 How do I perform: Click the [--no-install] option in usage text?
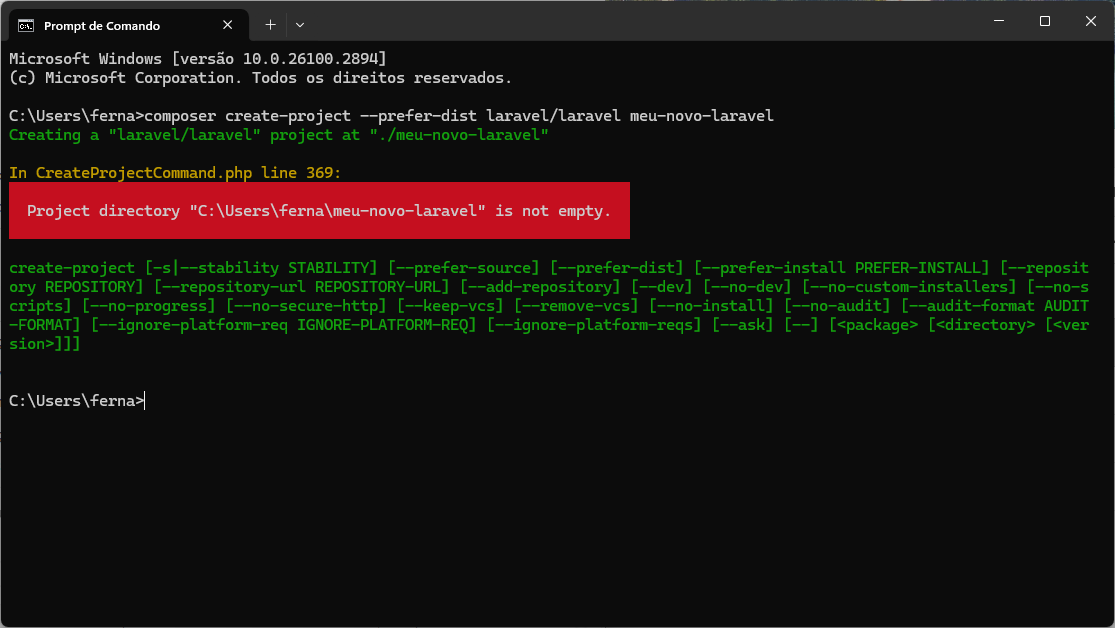(711, 306)
